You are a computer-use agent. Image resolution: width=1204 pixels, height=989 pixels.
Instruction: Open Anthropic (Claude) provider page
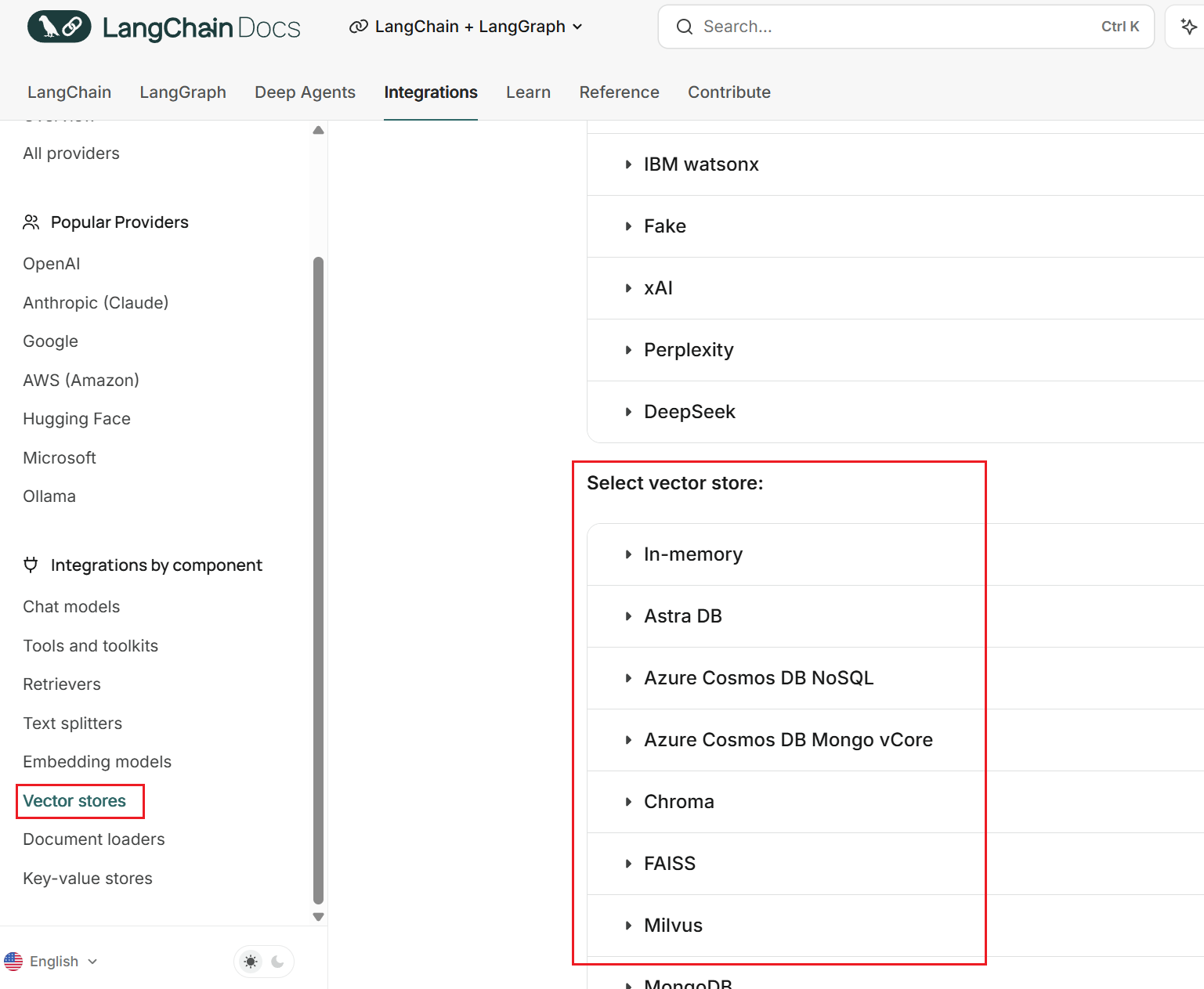[96, 303]
